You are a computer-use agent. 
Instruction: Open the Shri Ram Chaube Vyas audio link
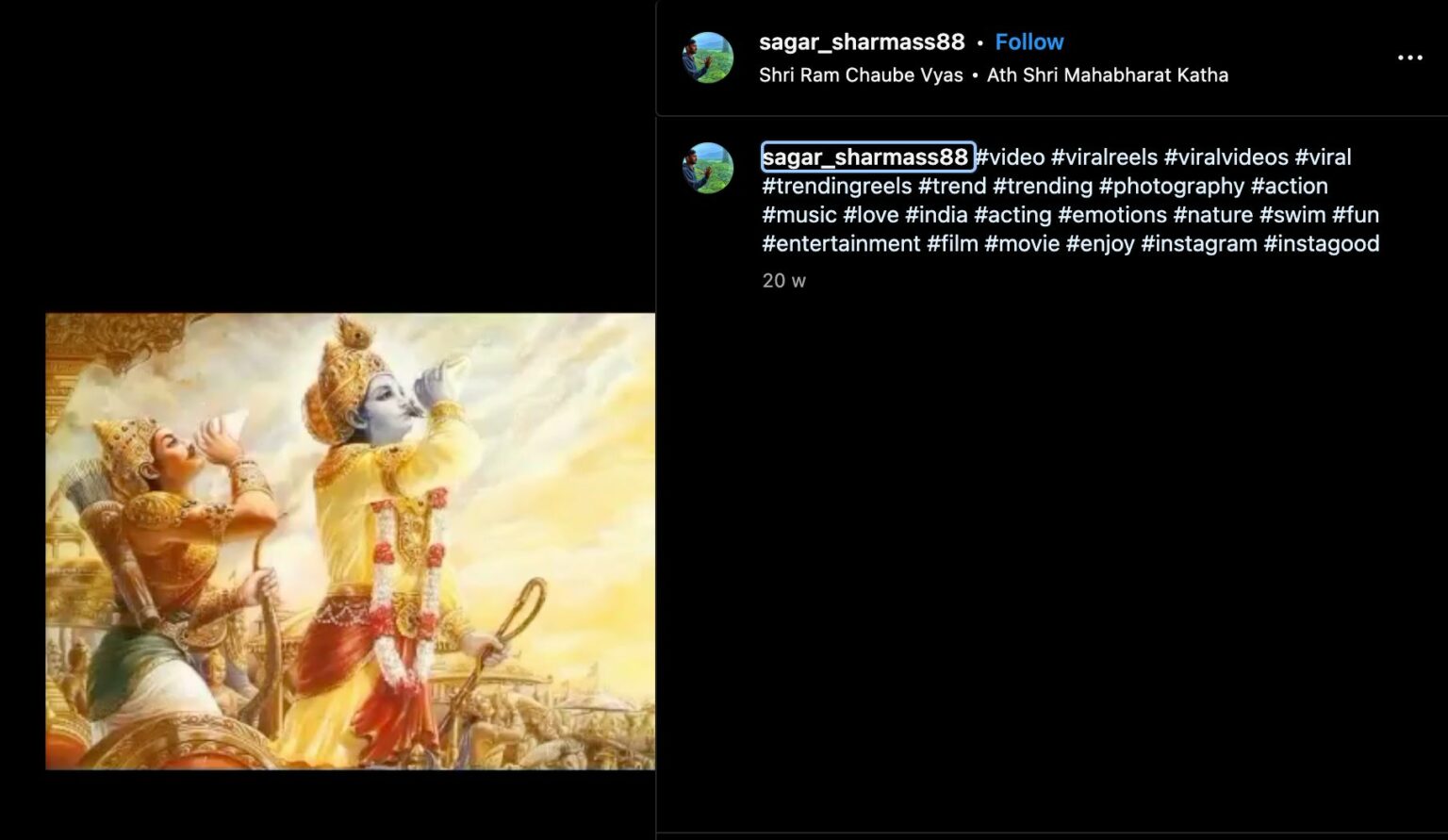861,74
